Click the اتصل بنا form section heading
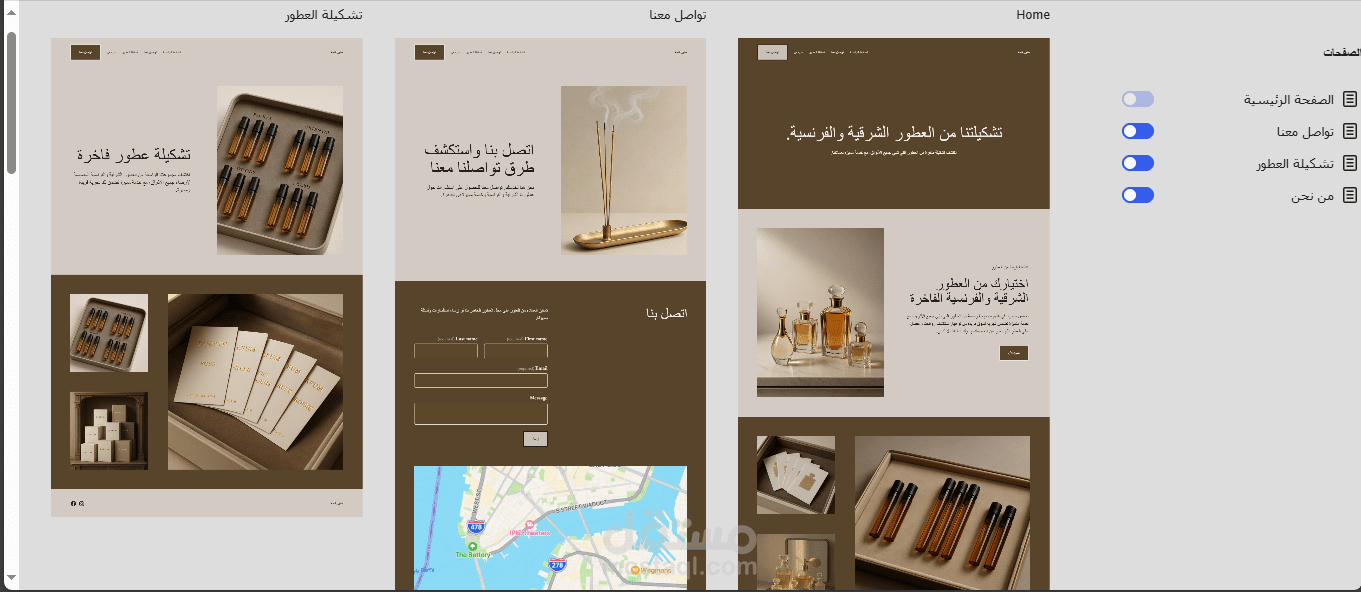Viewport: 1361px width, 592px height. click(667, 314)
